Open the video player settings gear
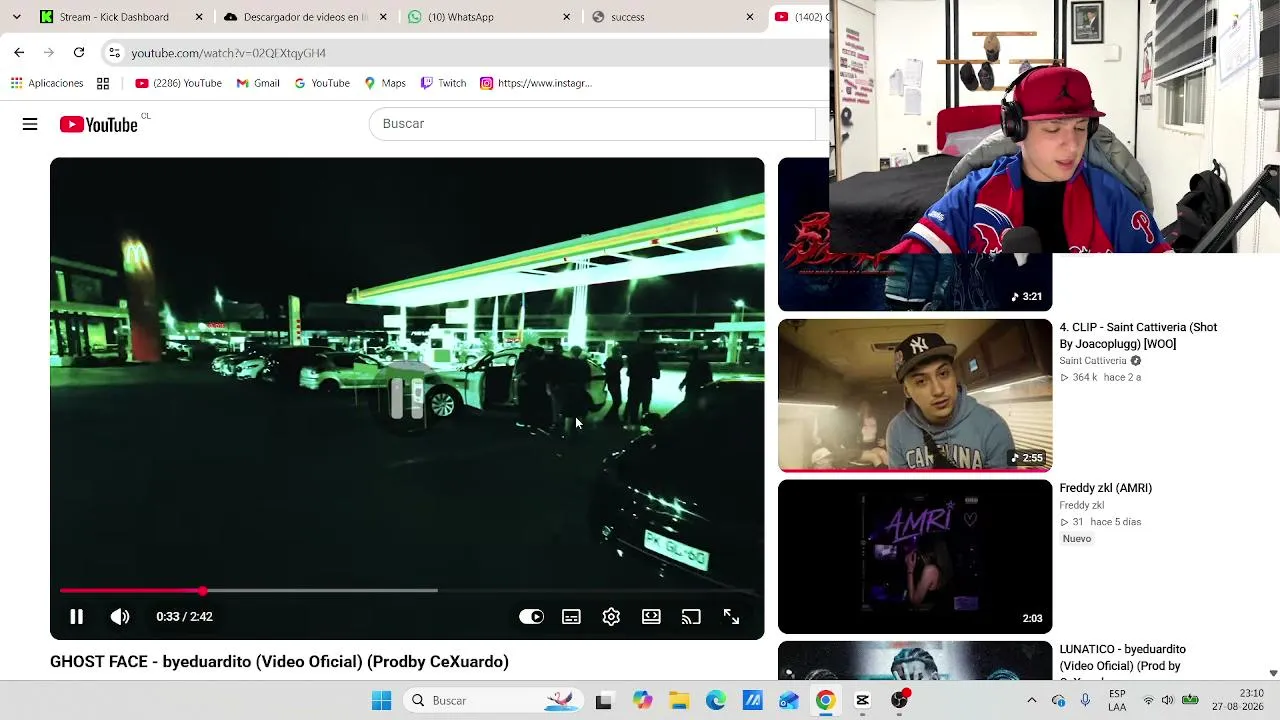 coord(611,617)
